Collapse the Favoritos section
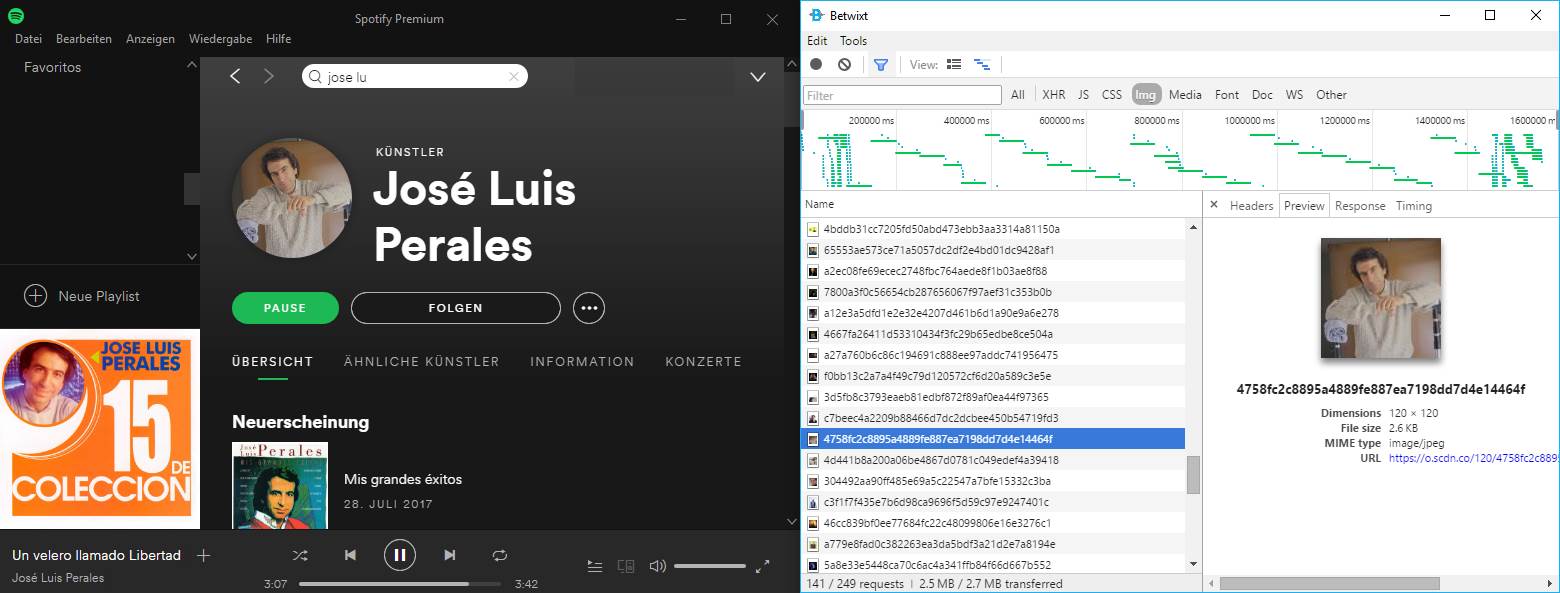 190,65
